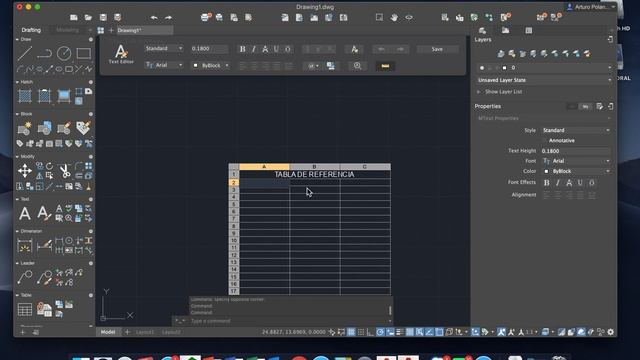
Task: Select the Pan hand tool
Action: click(394, 18)
